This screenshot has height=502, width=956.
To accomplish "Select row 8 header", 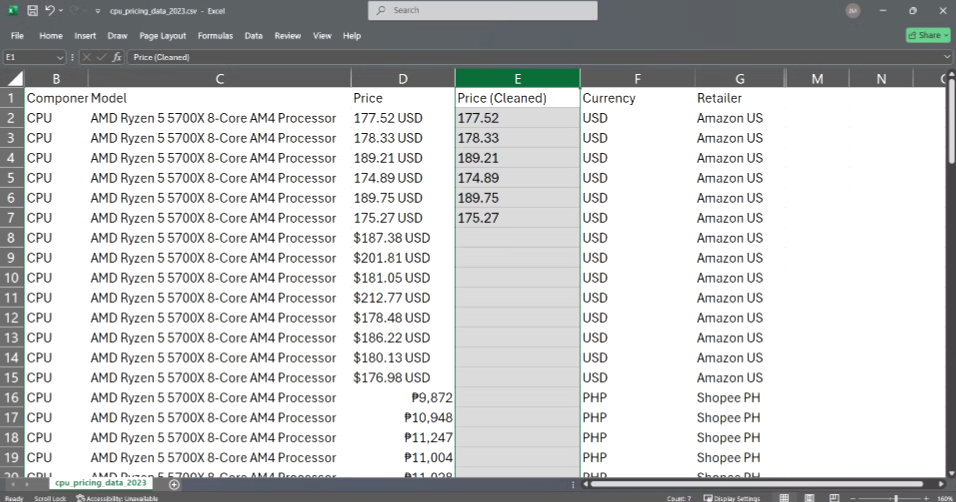I will pyautogui.click(x=12, y=238).
